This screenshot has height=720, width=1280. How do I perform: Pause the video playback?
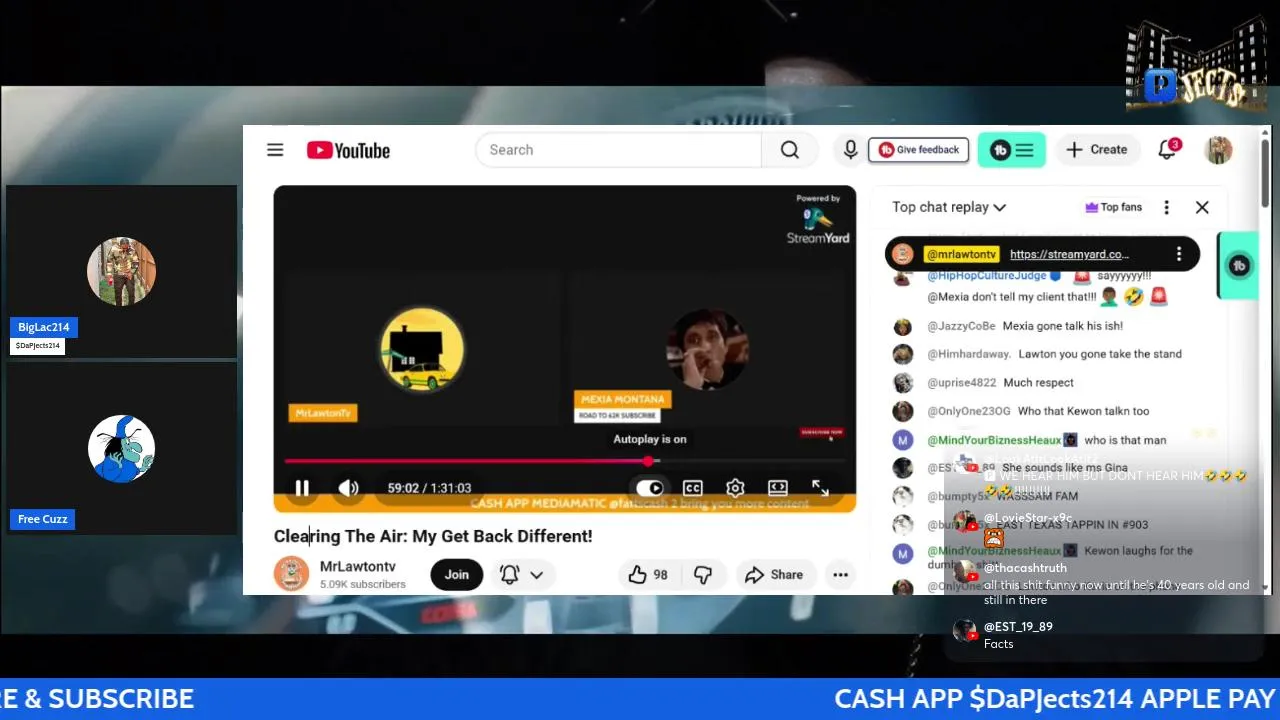[x=302, y=488]
